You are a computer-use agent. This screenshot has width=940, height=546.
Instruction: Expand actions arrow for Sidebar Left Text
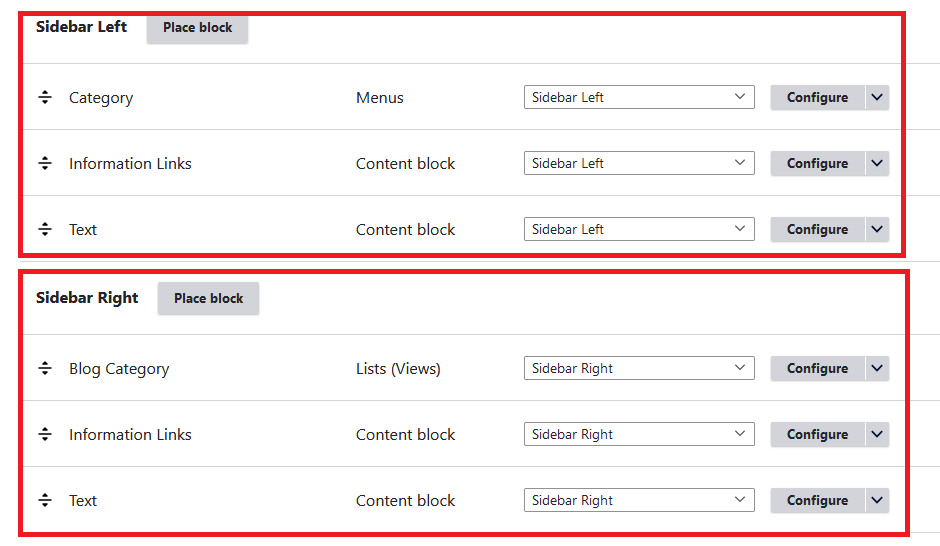coord(877,230)
